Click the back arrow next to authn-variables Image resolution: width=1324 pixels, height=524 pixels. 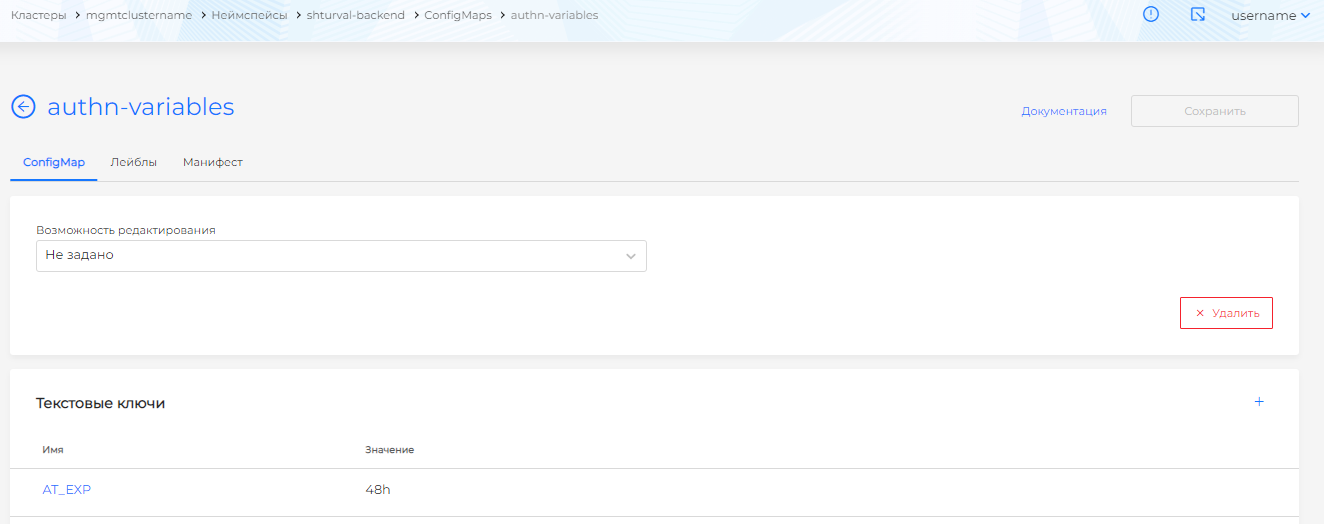click(x=23, y=107)
